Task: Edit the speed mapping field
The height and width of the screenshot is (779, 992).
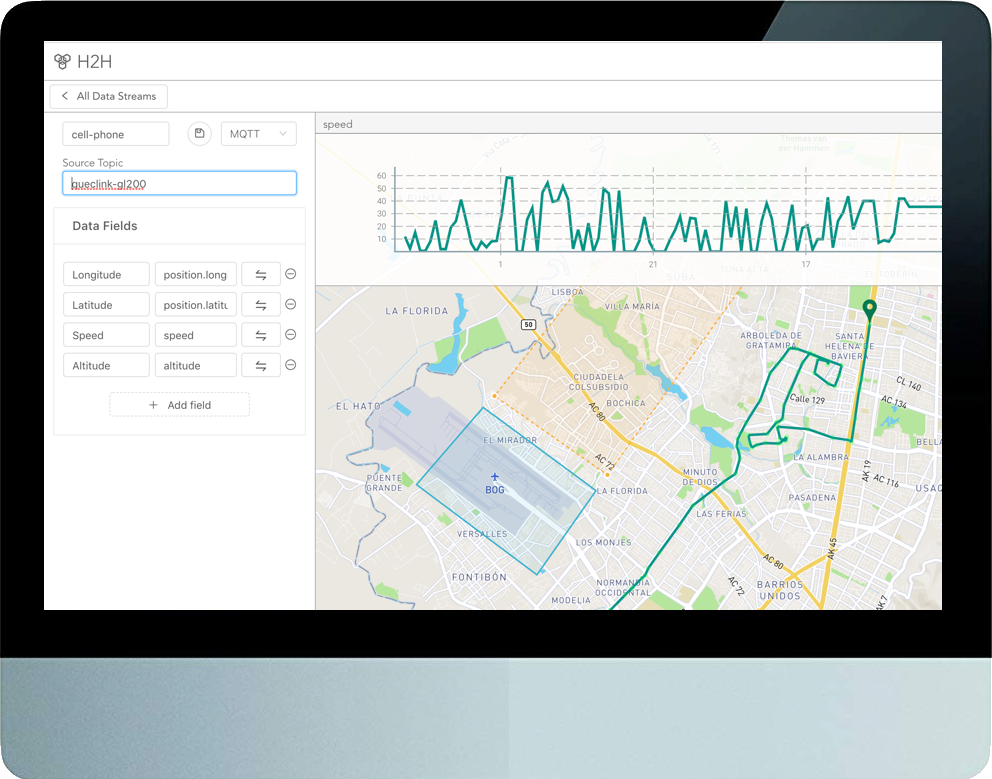Action: click(x=195, y=335)
